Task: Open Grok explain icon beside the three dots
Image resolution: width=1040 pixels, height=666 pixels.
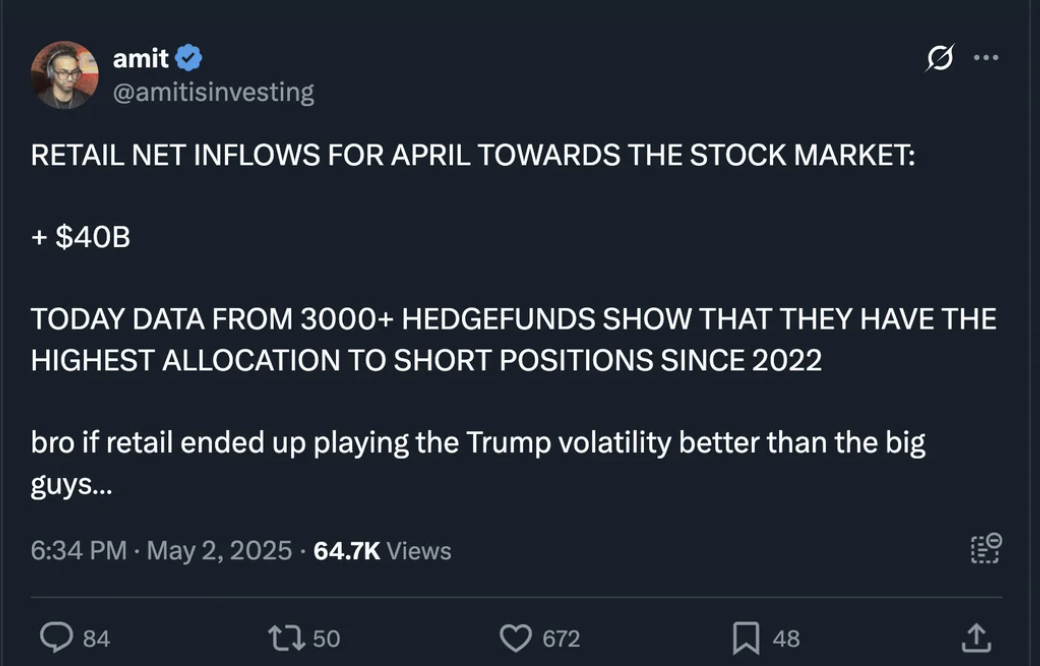Action: (939, 59)
